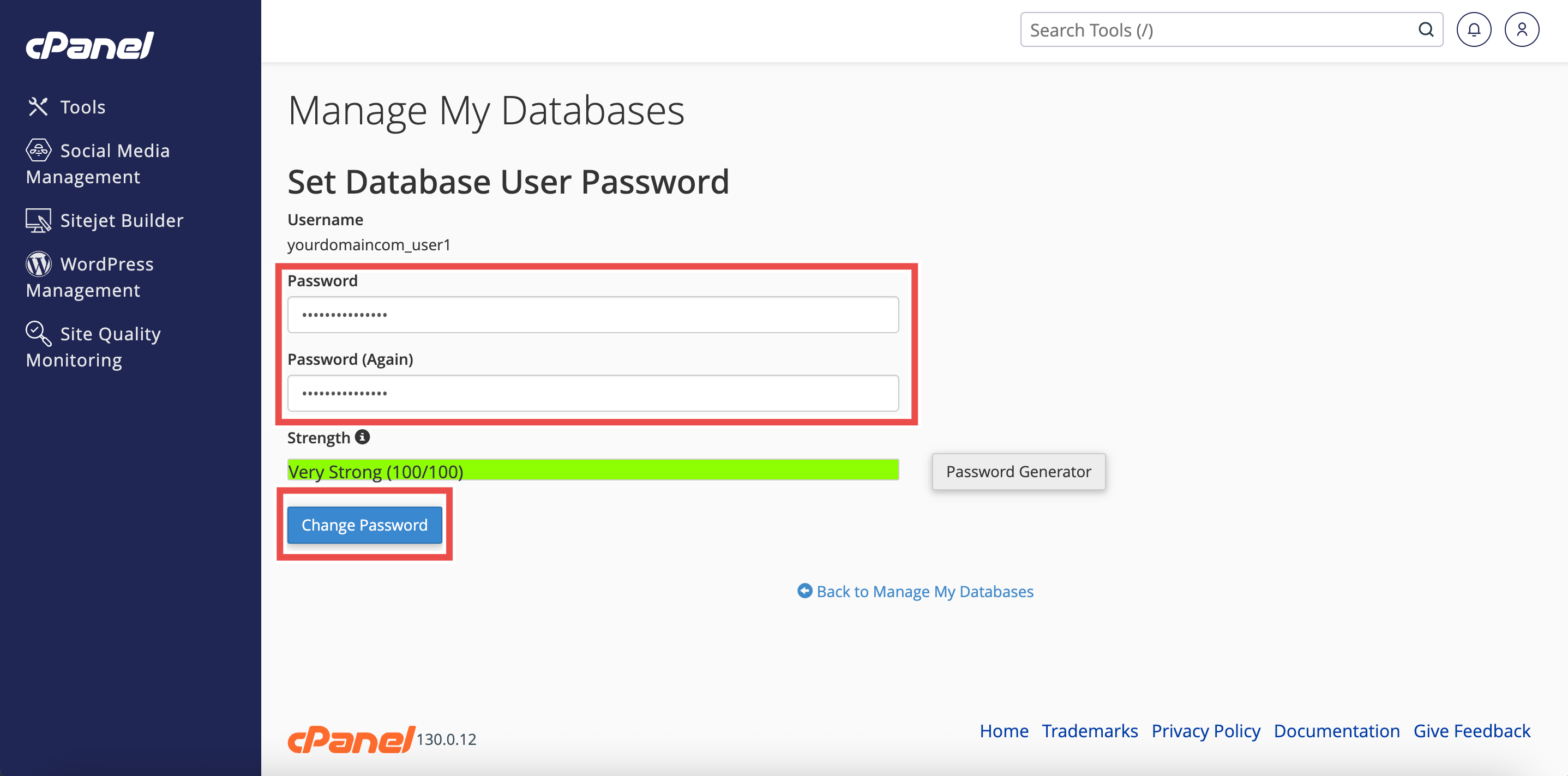Open Site Quality Monitoring magnifier icon
This screenshot has height=776, width=1568.
click(38, 334)
